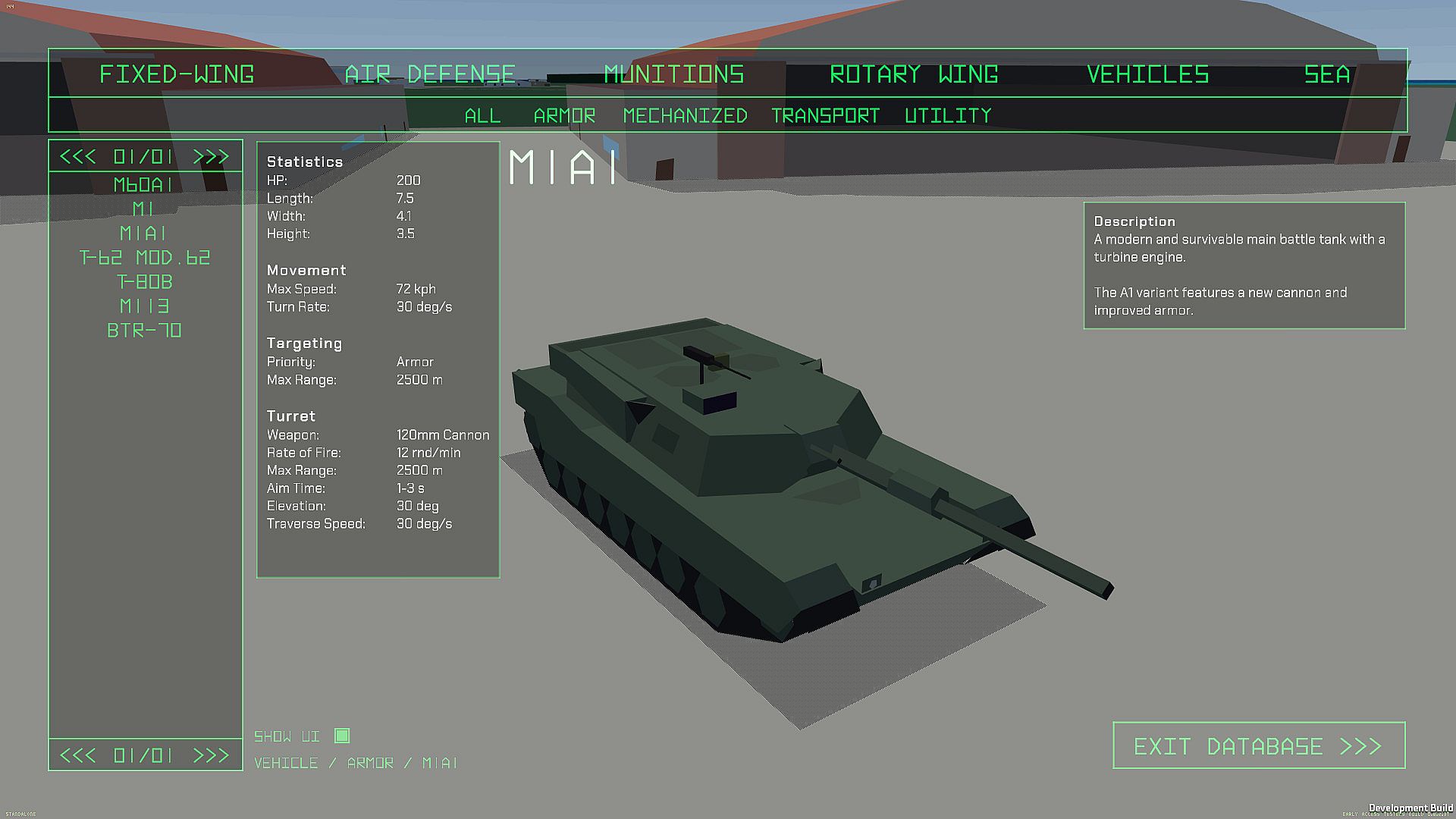The height and width of the screenshot is (819, 1456).
Task: Filter vehicles by Transport
Action: pyautogui.click(x=825, y=115)
